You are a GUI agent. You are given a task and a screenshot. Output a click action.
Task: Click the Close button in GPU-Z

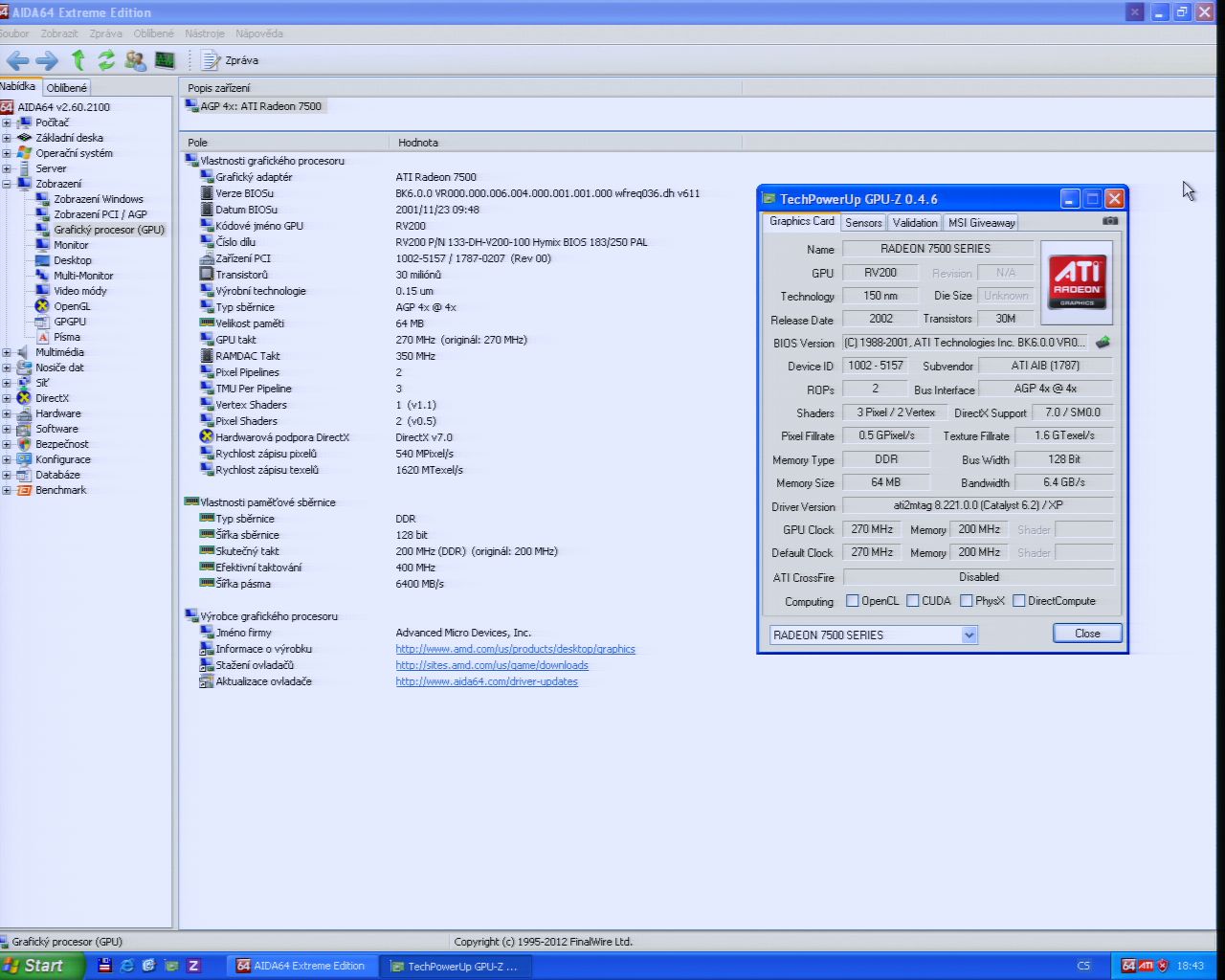pos(1087,634)
